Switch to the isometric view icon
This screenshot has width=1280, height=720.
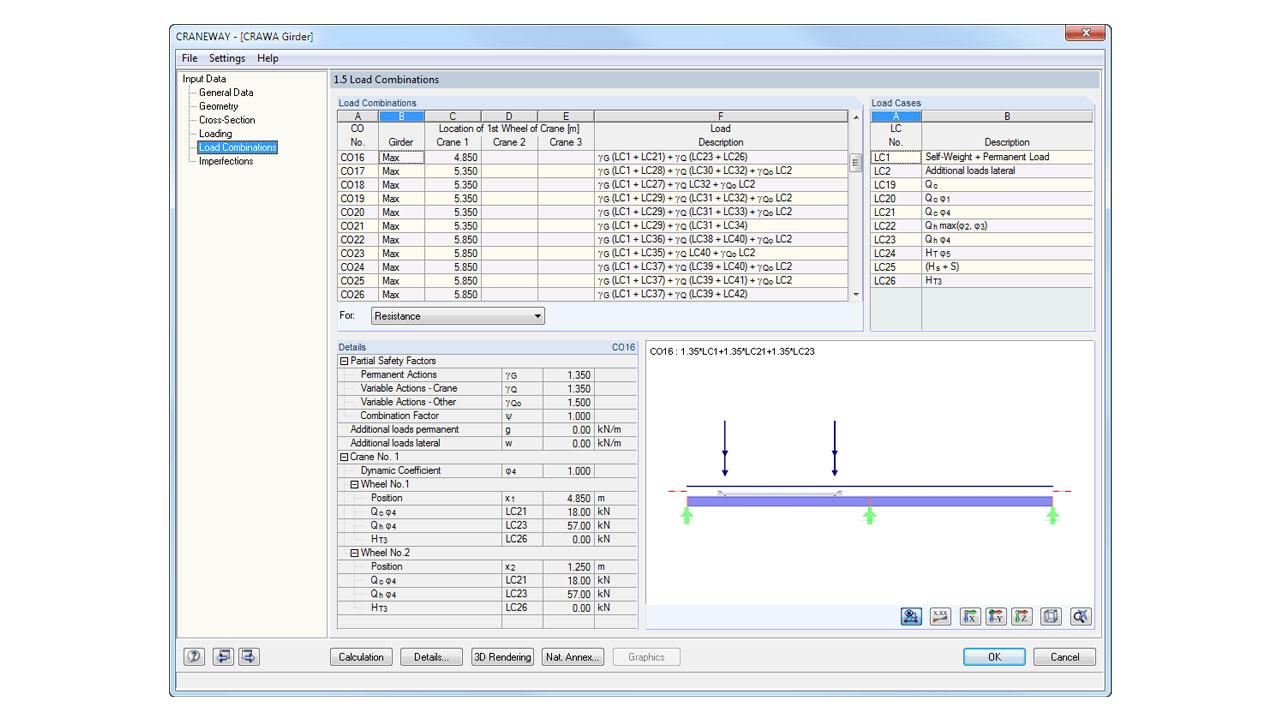pos(1050,616)
